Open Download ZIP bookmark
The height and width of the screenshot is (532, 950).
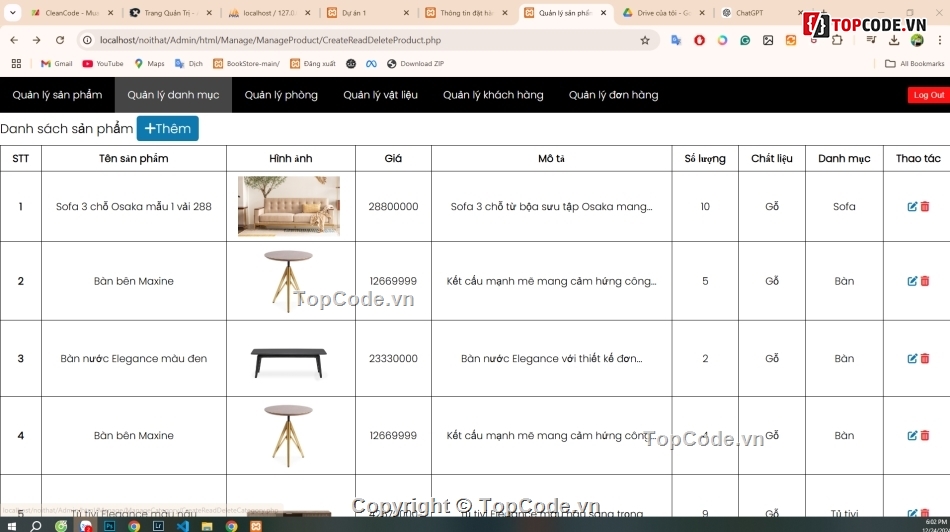[x=416, y=64]
